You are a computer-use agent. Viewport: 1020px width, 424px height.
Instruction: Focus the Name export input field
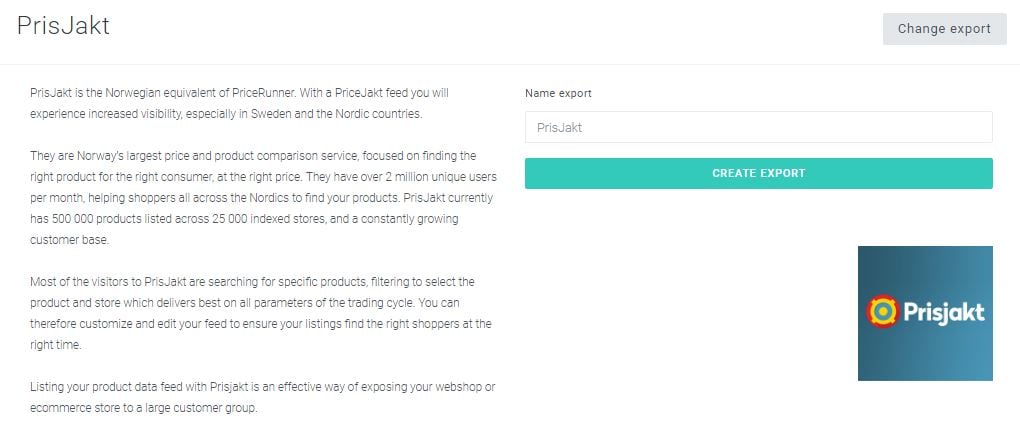(758, 127)
